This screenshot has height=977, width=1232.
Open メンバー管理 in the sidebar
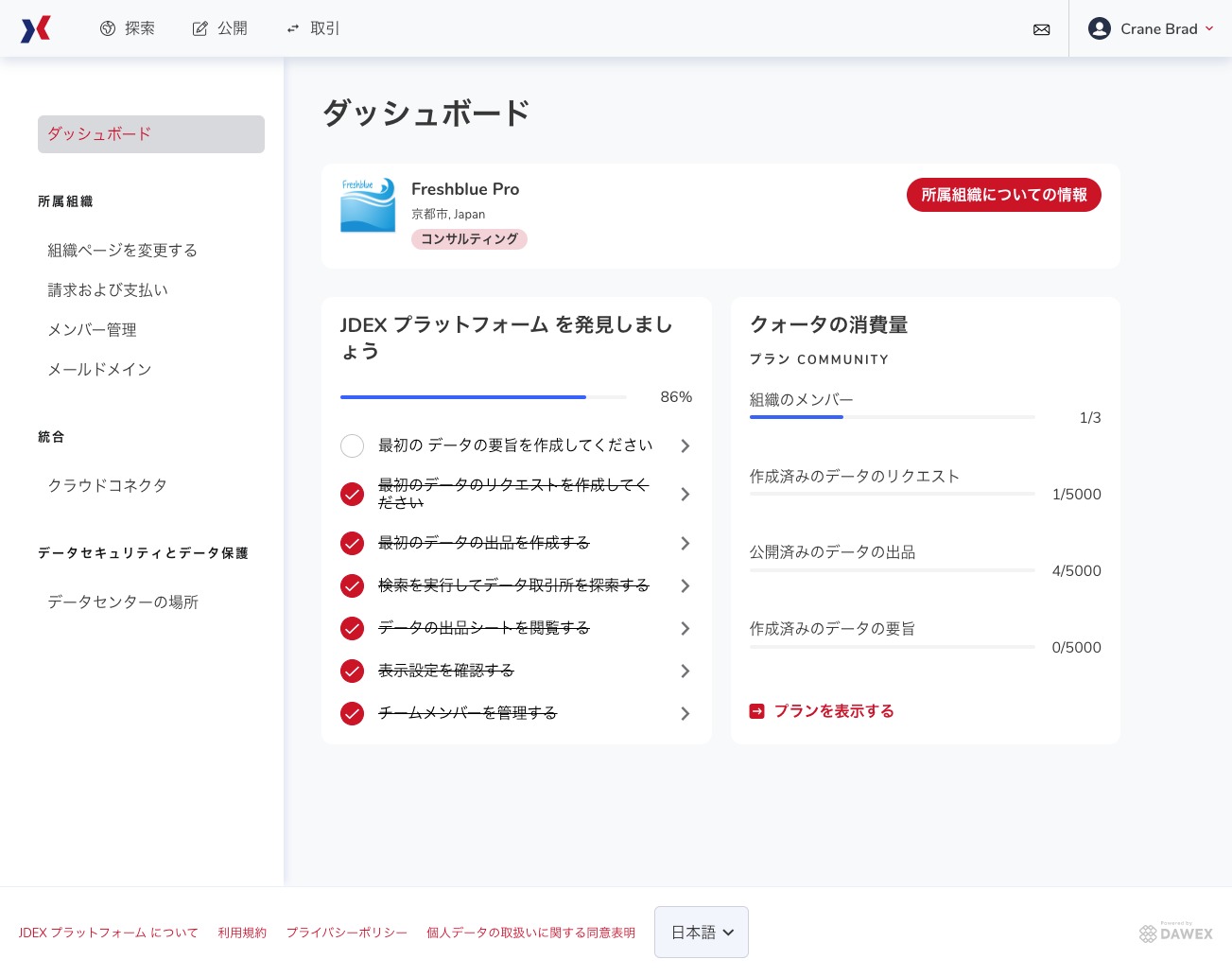pyautogui.click(x=93, y=330)
